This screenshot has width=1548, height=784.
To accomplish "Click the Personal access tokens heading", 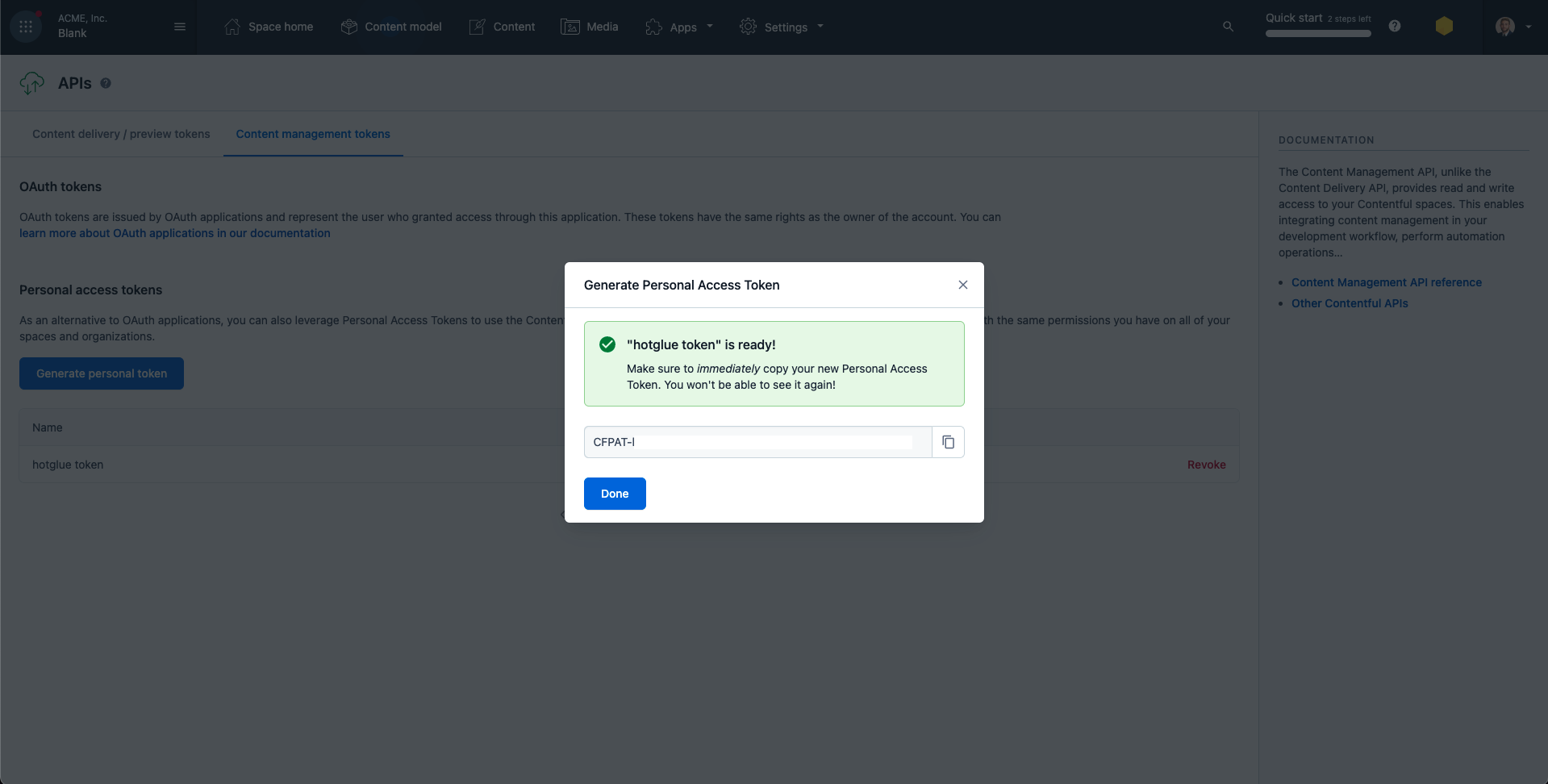I will pos(90,290).
